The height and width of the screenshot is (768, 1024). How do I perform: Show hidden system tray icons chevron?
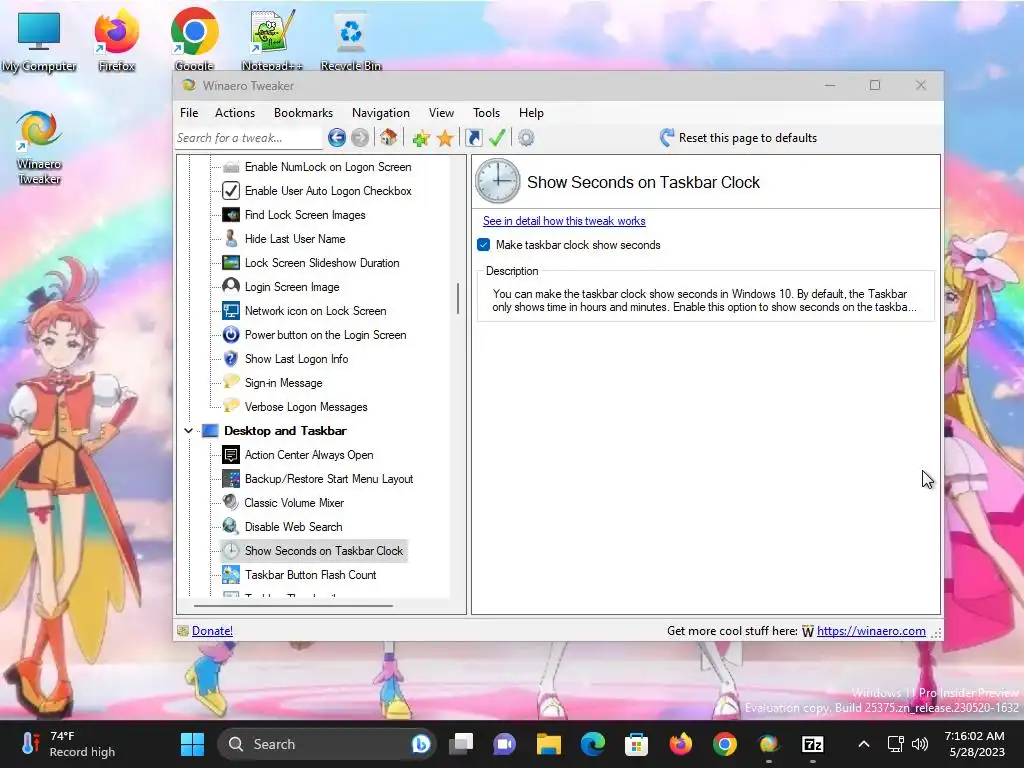pos(863,744)
